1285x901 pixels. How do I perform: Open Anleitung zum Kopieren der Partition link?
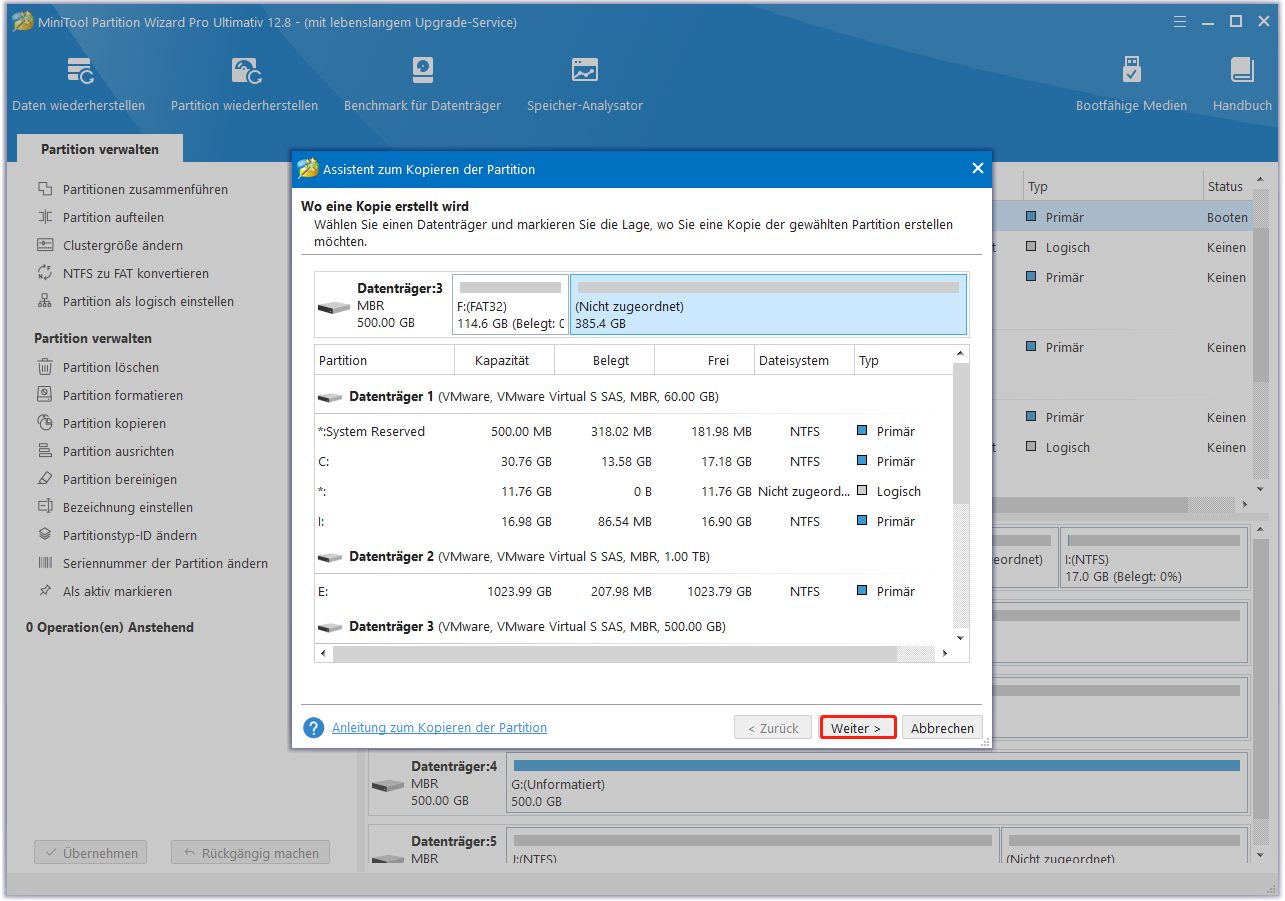(439, 728)
